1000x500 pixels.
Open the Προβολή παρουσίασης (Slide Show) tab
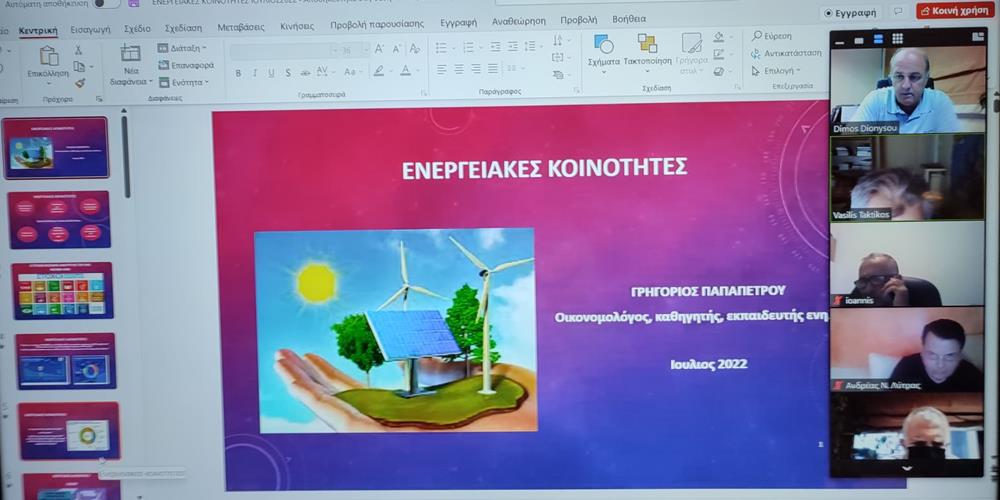pos(377,24)
